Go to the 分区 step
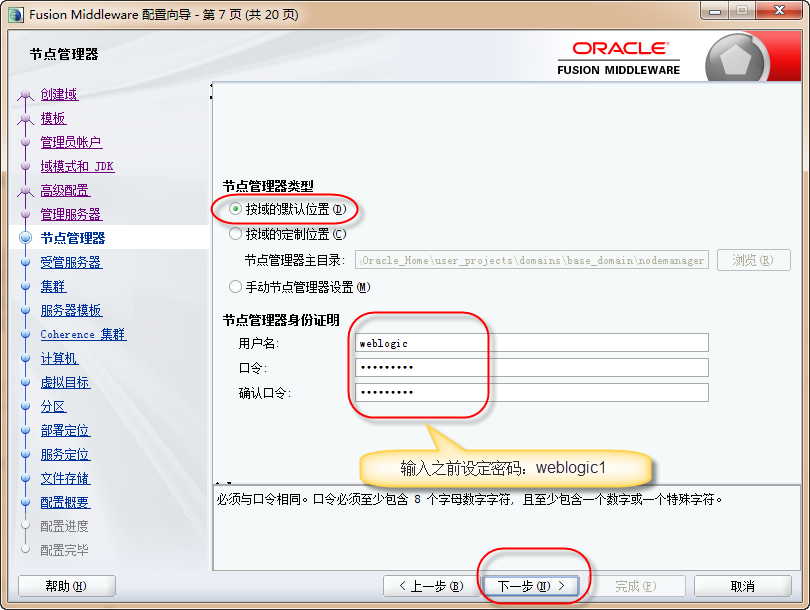 (53, 406)
